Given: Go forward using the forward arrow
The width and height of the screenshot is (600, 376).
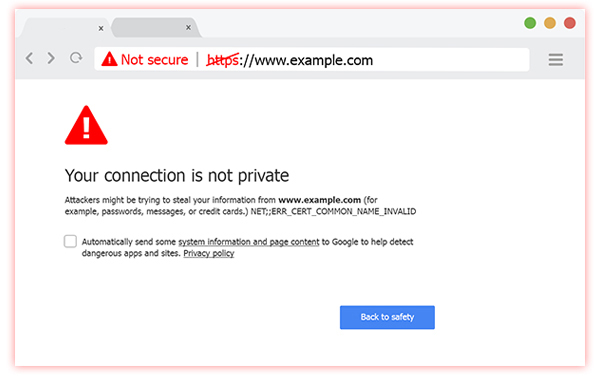Looking at the screenshot, I should (51, 59).
